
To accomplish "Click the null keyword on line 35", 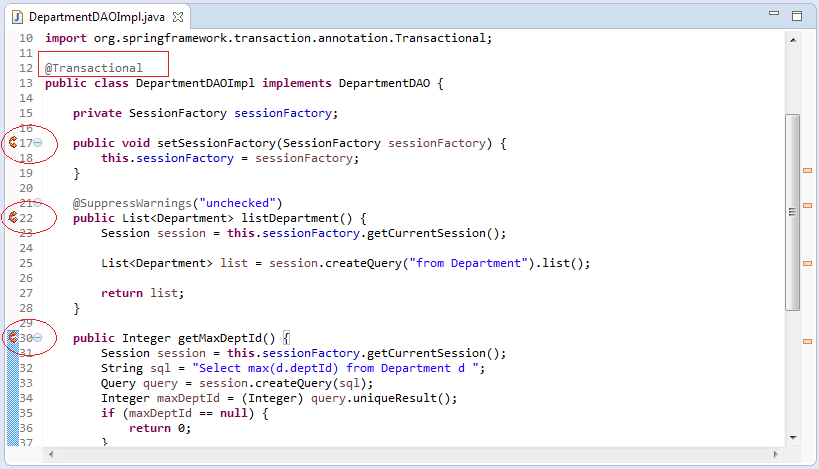I will click(x=233, y=414).
